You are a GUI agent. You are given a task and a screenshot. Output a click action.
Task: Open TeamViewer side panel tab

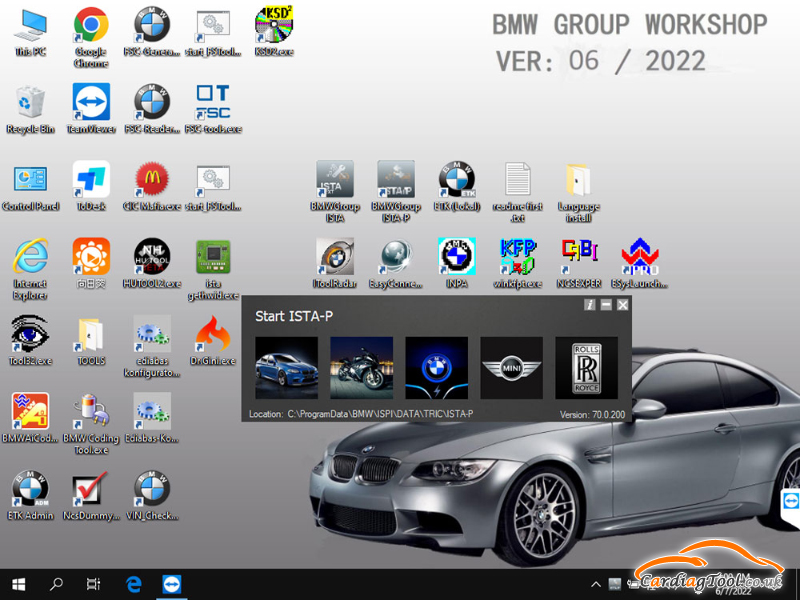coord(790,503)
